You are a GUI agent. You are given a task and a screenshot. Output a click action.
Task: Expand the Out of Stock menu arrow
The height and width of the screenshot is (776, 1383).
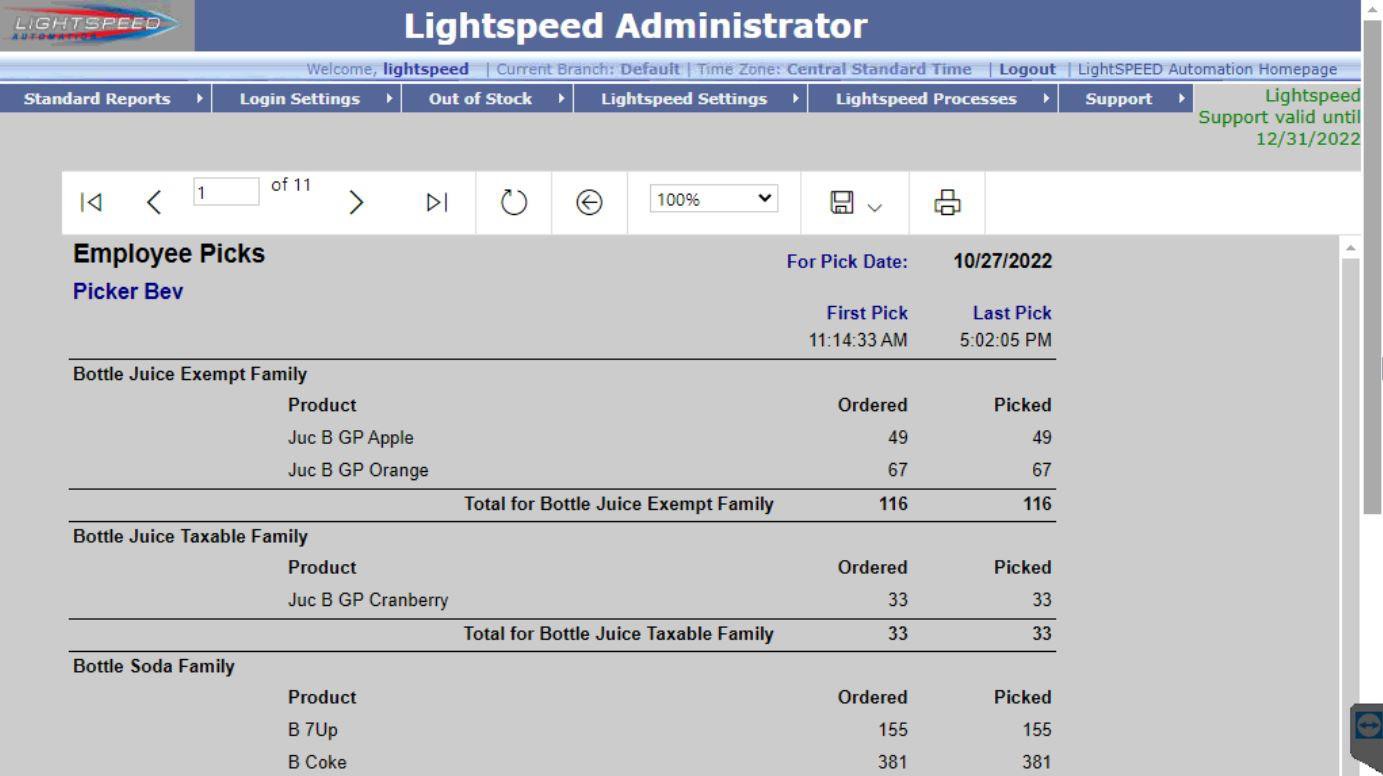pyautogui.click(x=561, y=99)
